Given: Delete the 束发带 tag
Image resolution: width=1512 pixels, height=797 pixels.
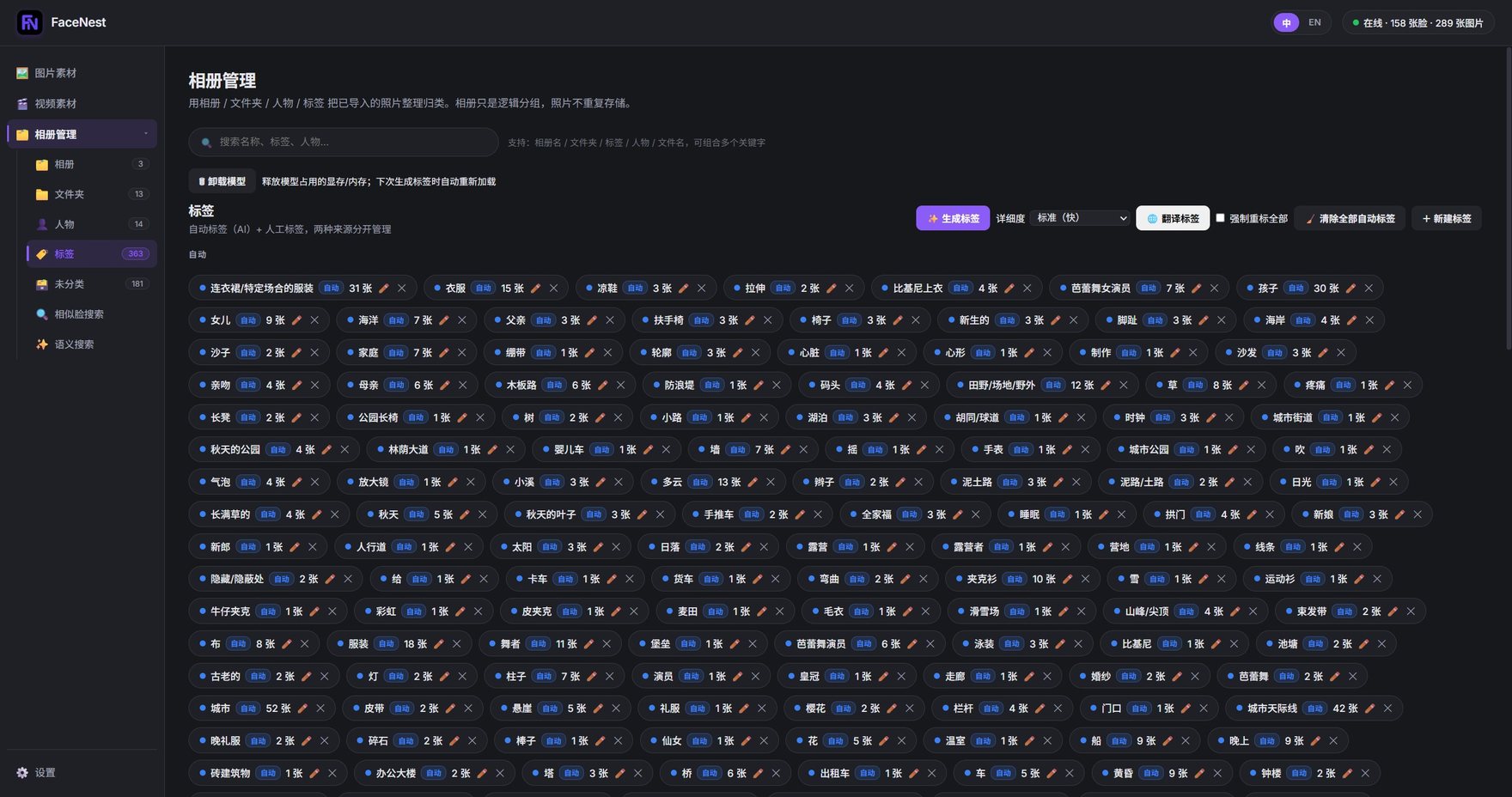Looking at the screenshot, I should click(1411, 611).
